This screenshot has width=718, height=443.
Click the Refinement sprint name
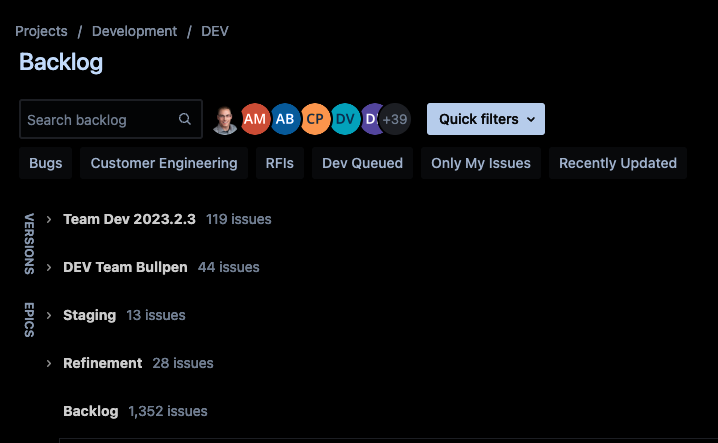tap(103, 363)
